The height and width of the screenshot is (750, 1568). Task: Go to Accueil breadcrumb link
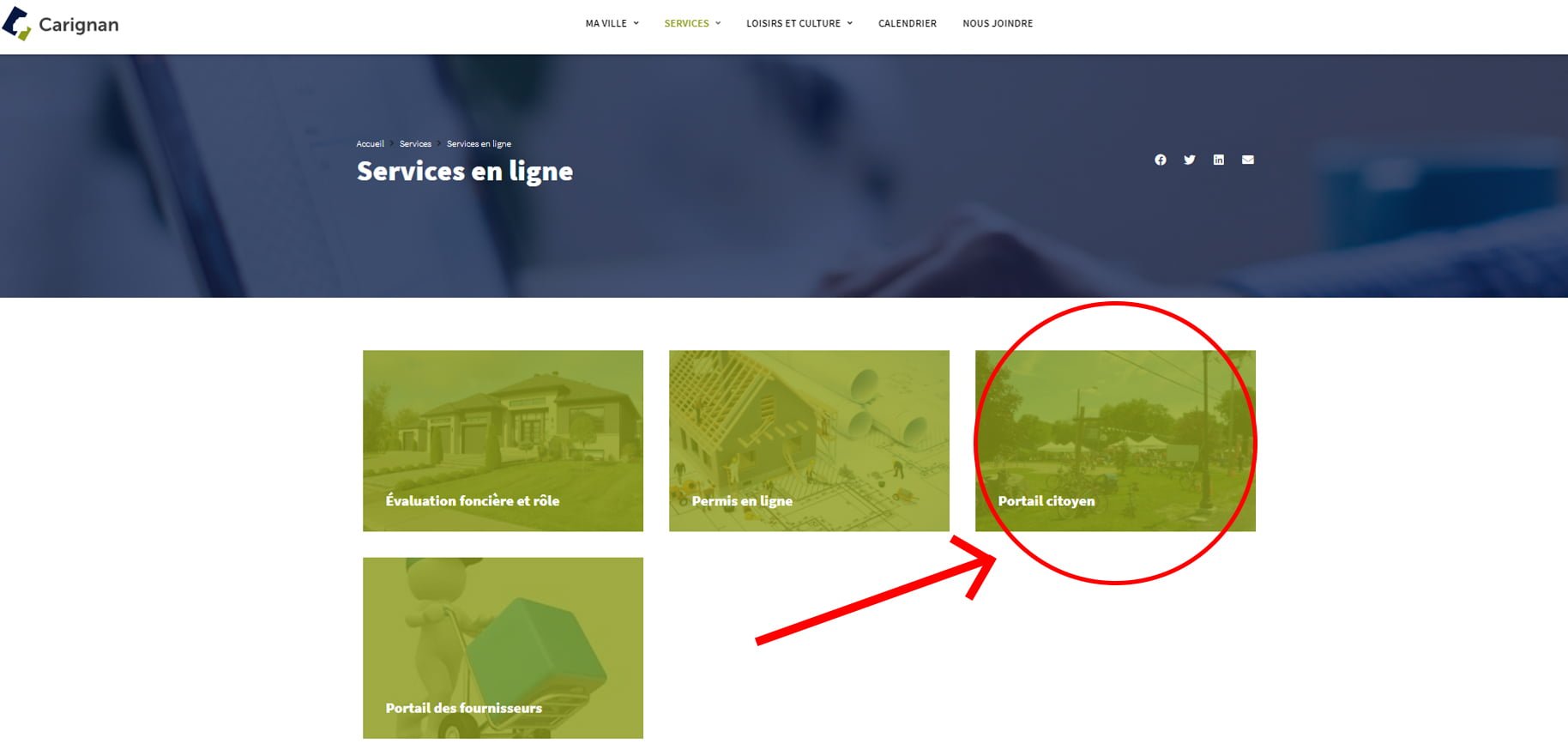coord(371,143)
